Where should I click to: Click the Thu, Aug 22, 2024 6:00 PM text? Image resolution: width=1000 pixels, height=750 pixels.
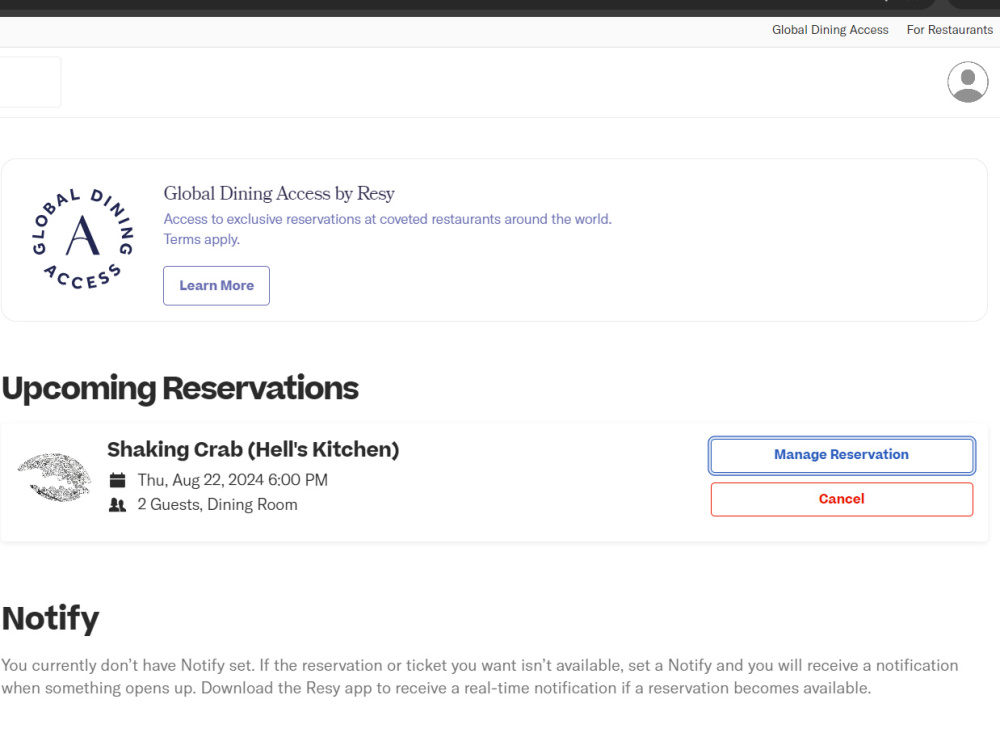(232, 480)
